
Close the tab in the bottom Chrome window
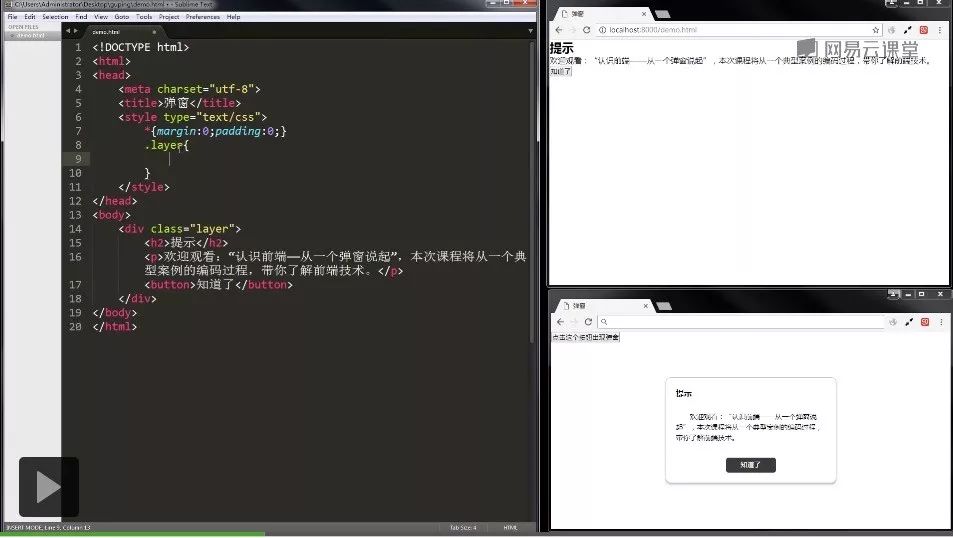point(645,306)
